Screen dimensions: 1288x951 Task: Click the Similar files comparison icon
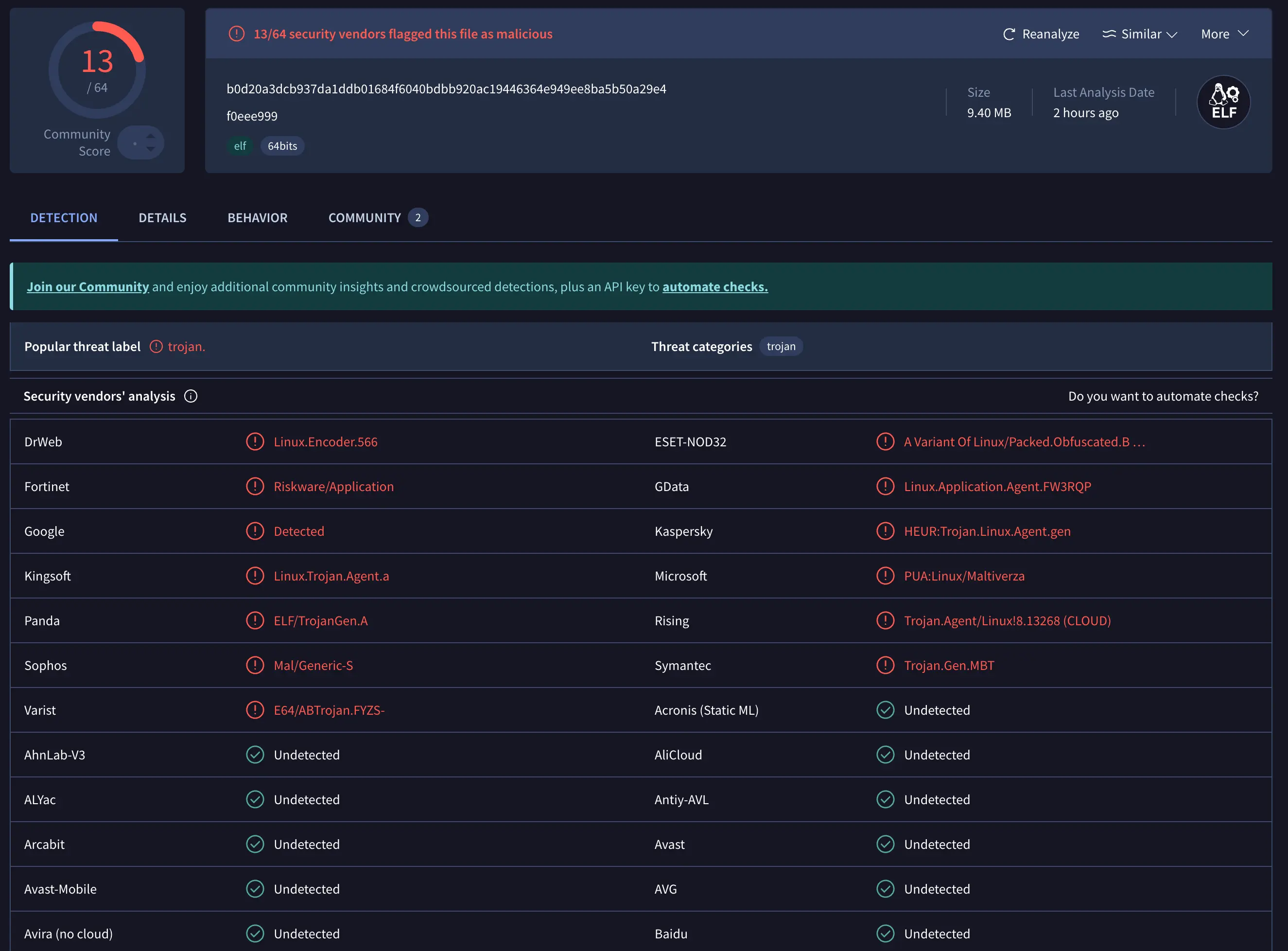(x=1110, y=34)
